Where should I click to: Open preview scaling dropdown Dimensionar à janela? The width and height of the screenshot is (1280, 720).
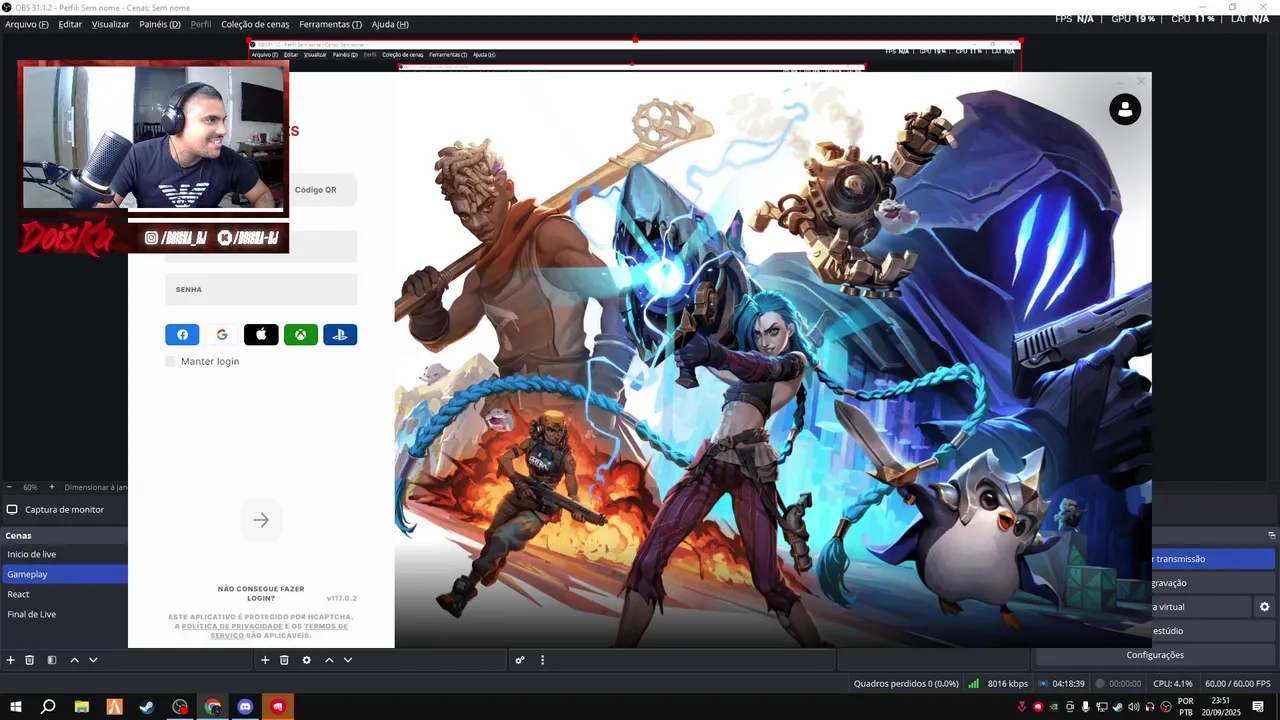click(96, 487)
